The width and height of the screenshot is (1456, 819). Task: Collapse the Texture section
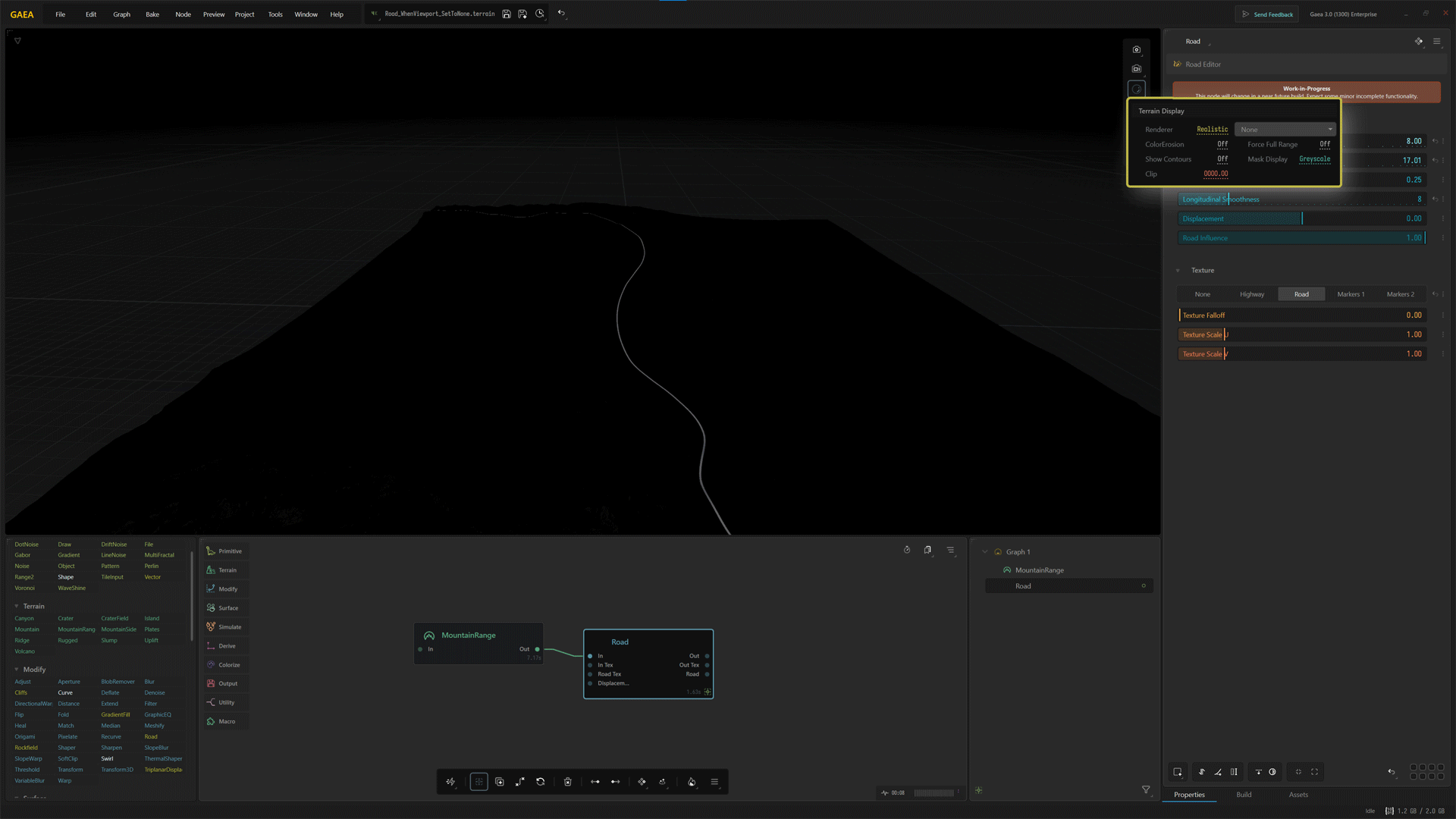(1178, 271)
